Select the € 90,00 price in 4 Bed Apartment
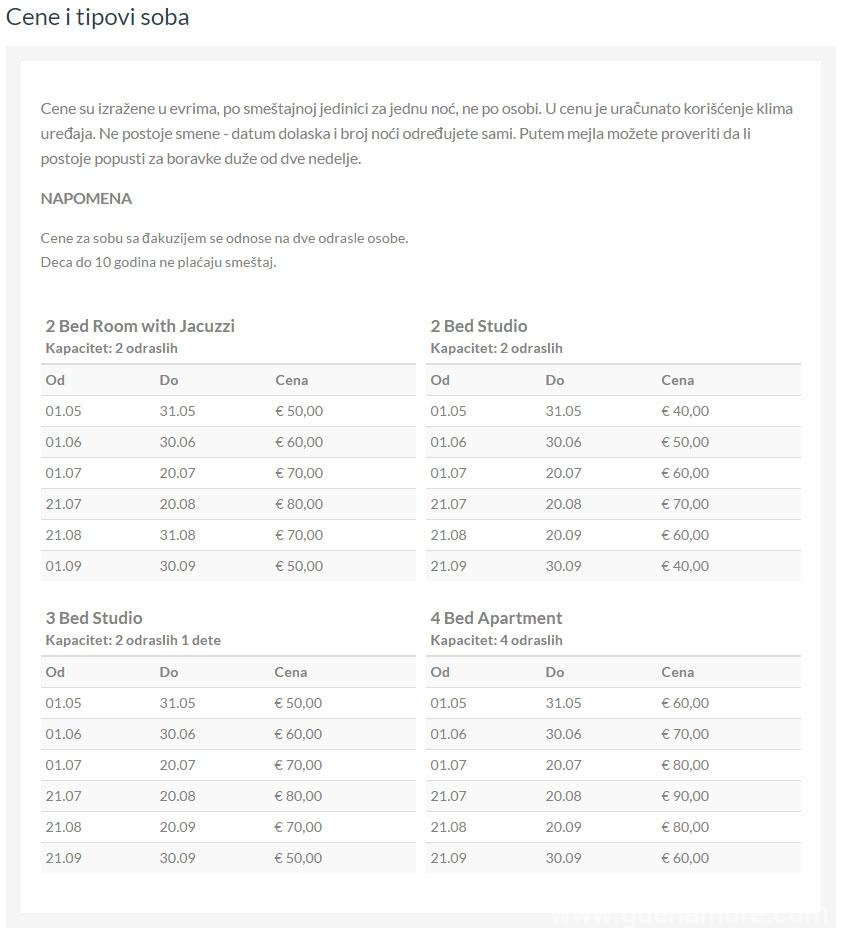 [x=685, y=796]
